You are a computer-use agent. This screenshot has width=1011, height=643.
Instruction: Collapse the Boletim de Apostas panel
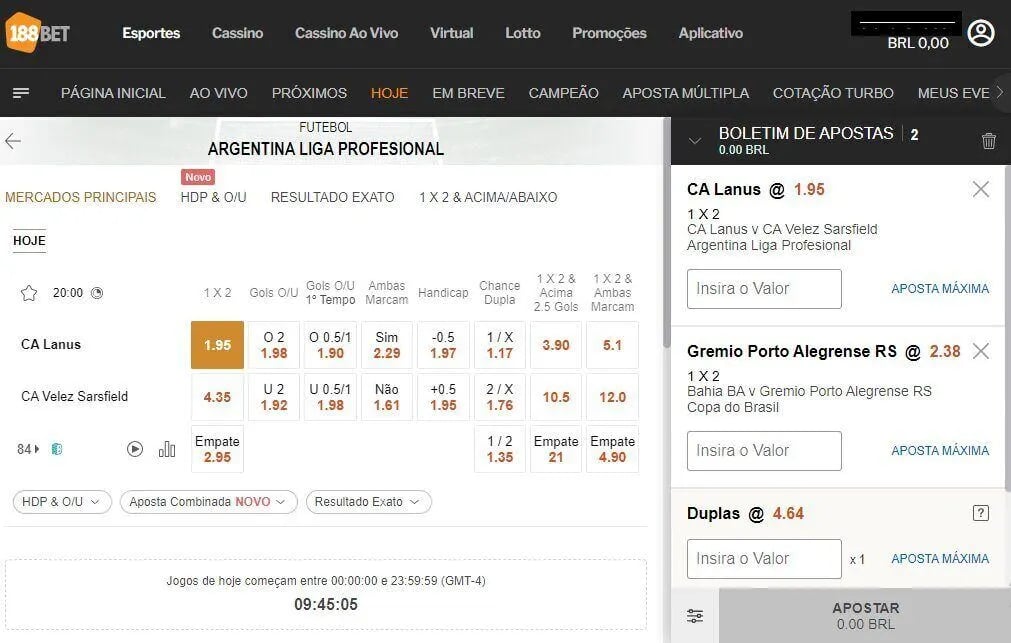[x=694, y=141]
